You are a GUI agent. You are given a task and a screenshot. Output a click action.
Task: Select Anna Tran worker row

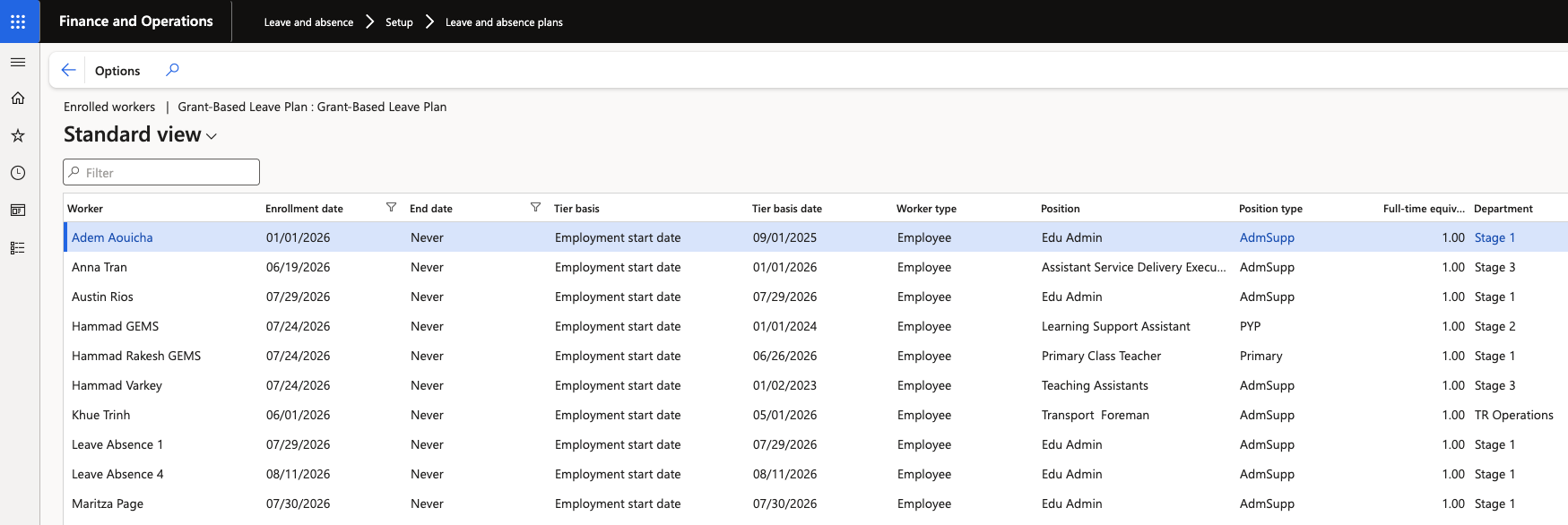(x=816, y=267)
